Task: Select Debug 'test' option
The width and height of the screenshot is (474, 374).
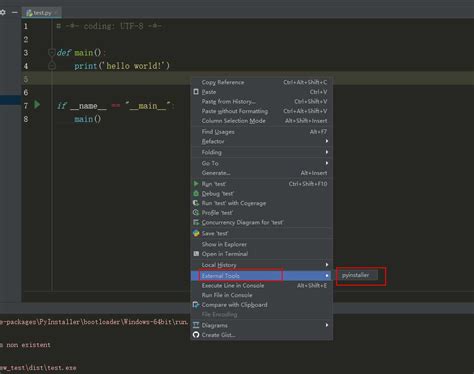Action: [262, 194]
